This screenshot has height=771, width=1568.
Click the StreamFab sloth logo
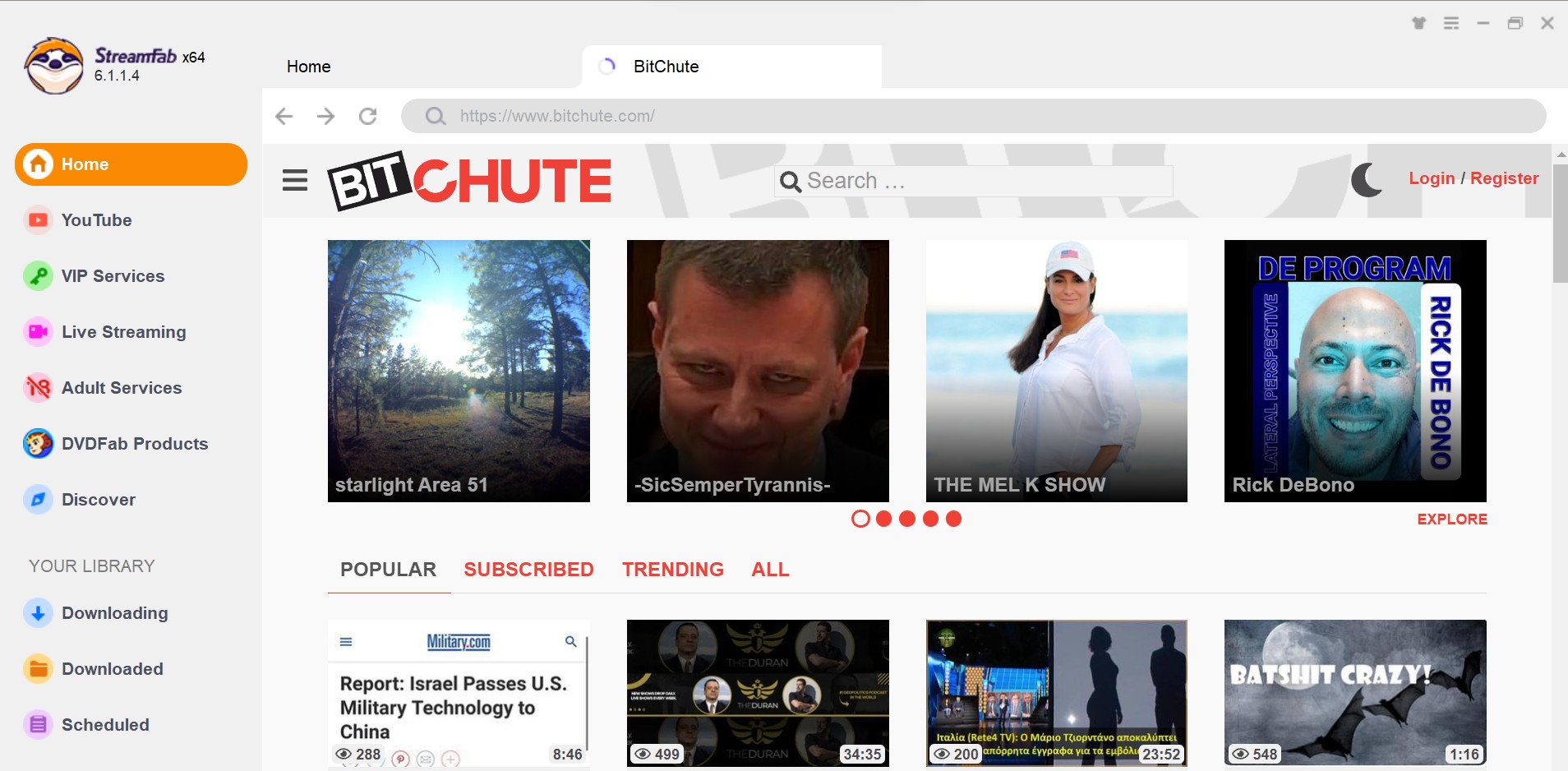tap(53, 66)
